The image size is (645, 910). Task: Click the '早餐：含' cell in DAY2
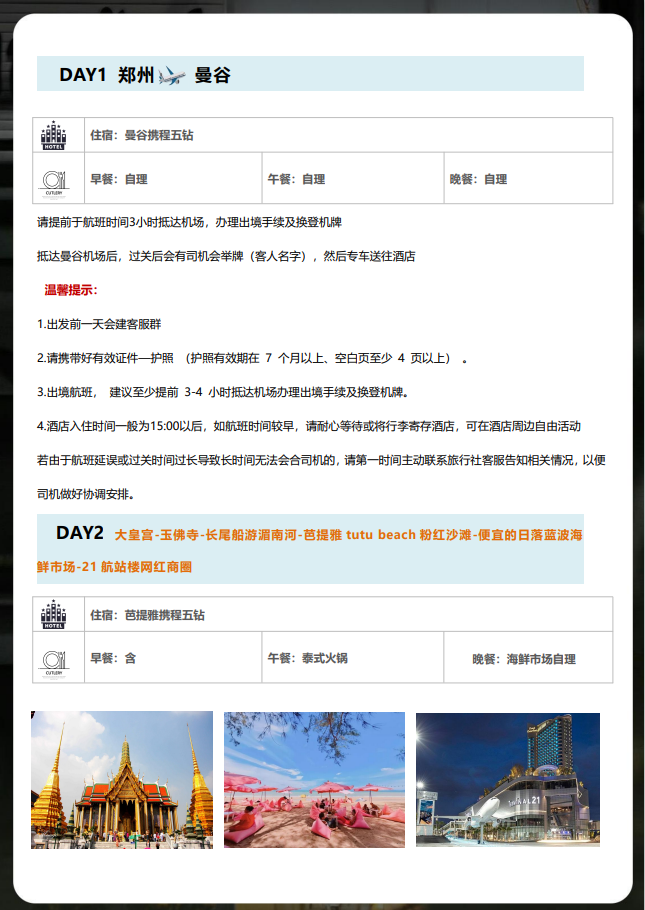click(x=113, y=658)
